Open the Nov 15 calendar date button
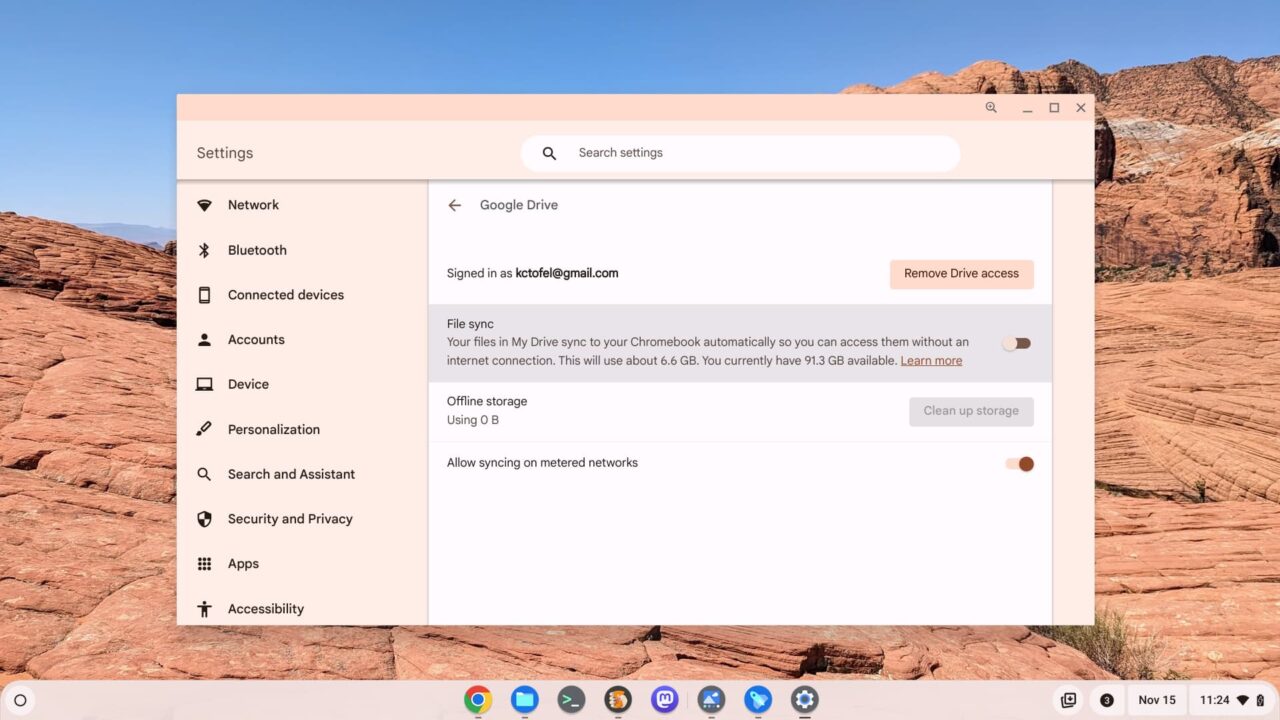The height and width of the screenshot is (720, 1280). tap(1157, 700)
